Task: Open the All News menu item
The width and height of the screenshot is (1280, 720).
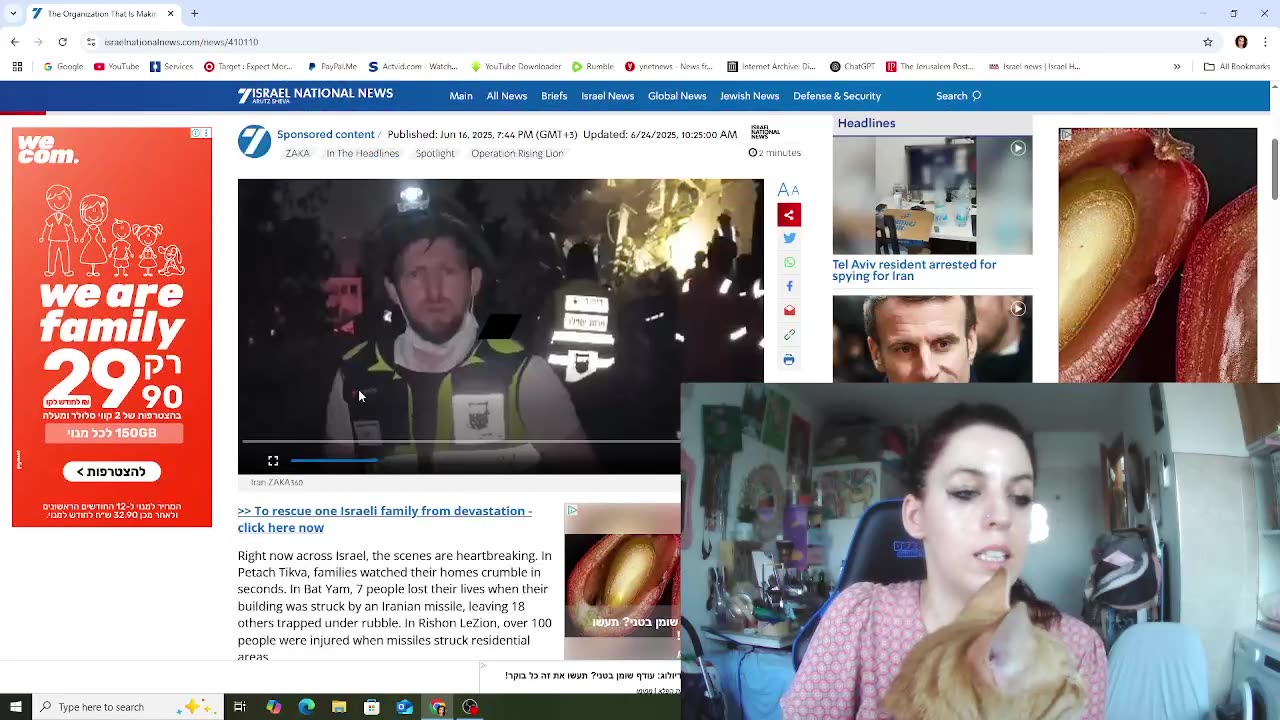Action: point(507,96)
